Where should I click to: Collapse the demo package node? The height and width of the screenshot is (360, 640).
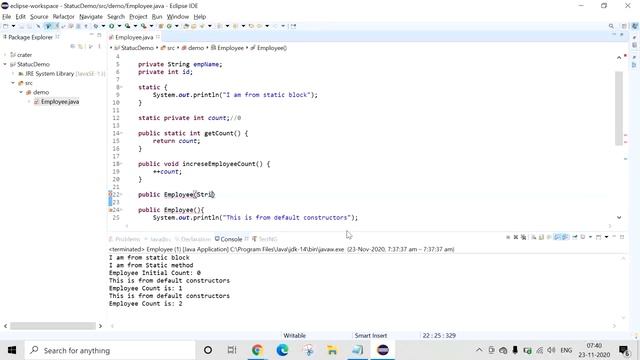coord(21,93)
